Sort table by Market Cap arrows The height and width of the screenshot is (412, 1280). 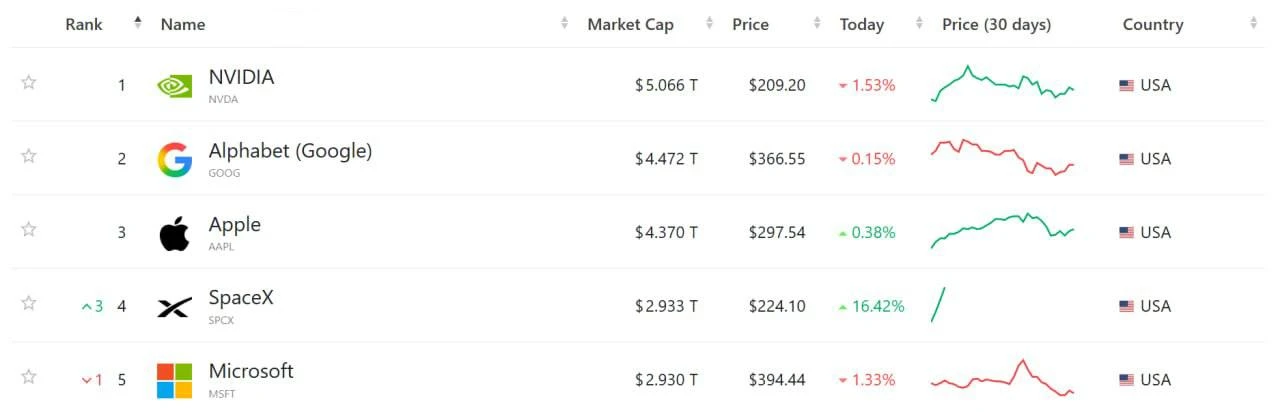pyautogui.click(x=709, y=23)
